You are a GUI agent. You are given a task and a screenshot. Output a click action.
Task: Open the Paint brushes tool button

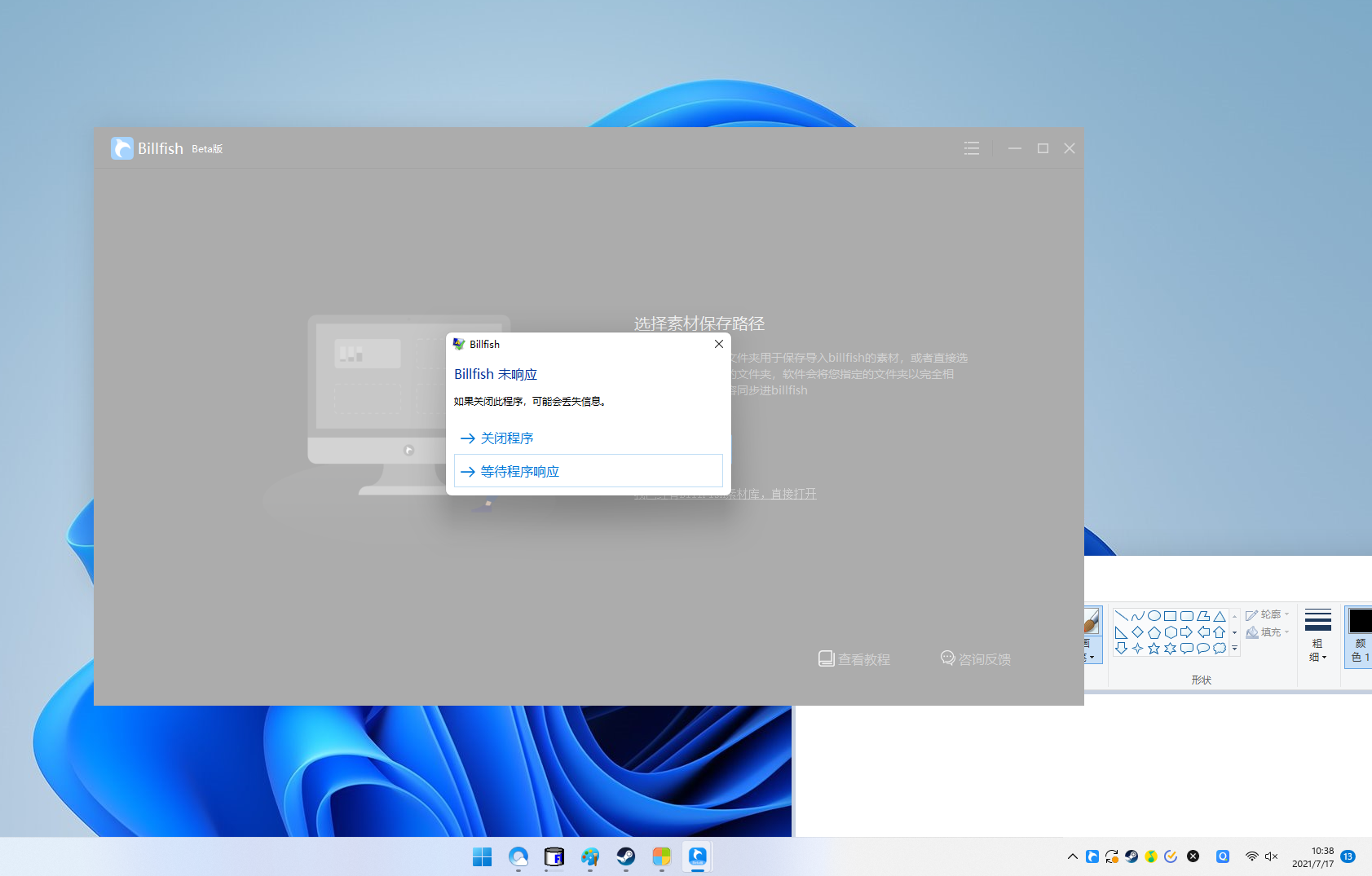tap(1092, 634)
